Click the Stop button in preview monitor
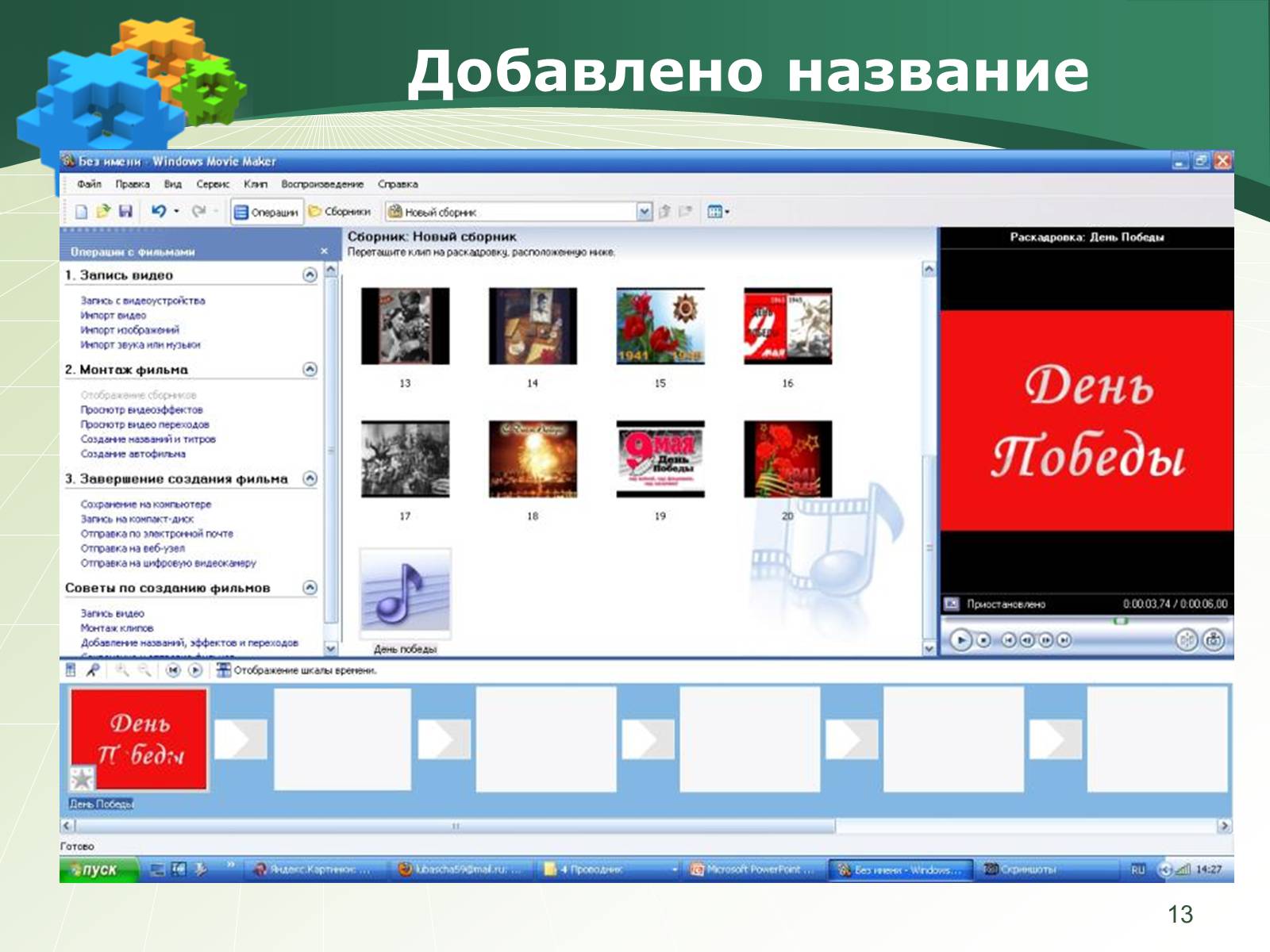 (983, 639)
